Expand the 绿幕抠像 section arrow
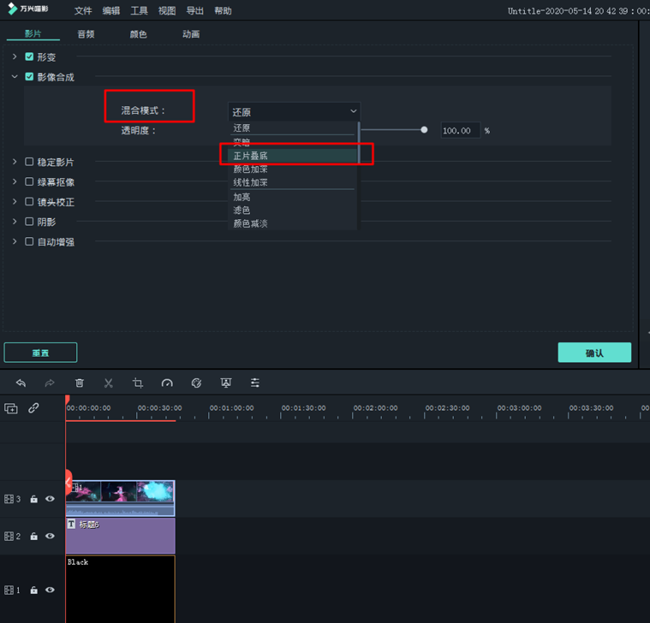650x623 pixels. click(15, 181)
